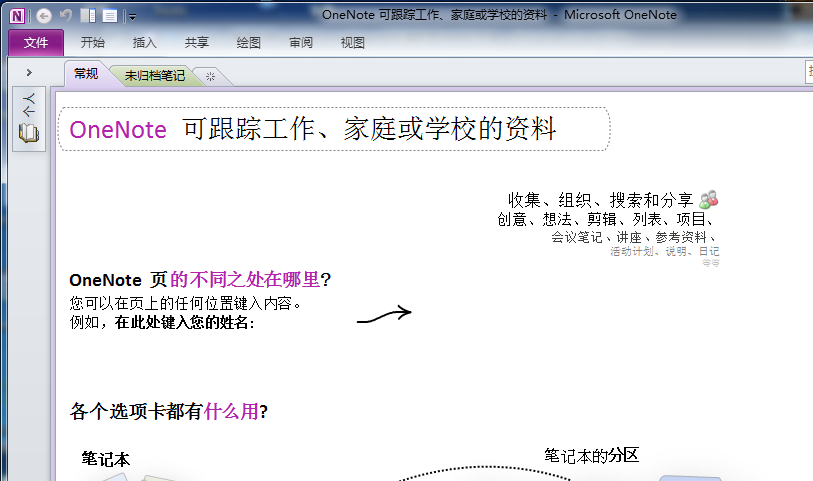Click the Undo arrow in quick access toolbar
Screen dimensions: 813x481
pyautogui.click(x=66, y=15)
